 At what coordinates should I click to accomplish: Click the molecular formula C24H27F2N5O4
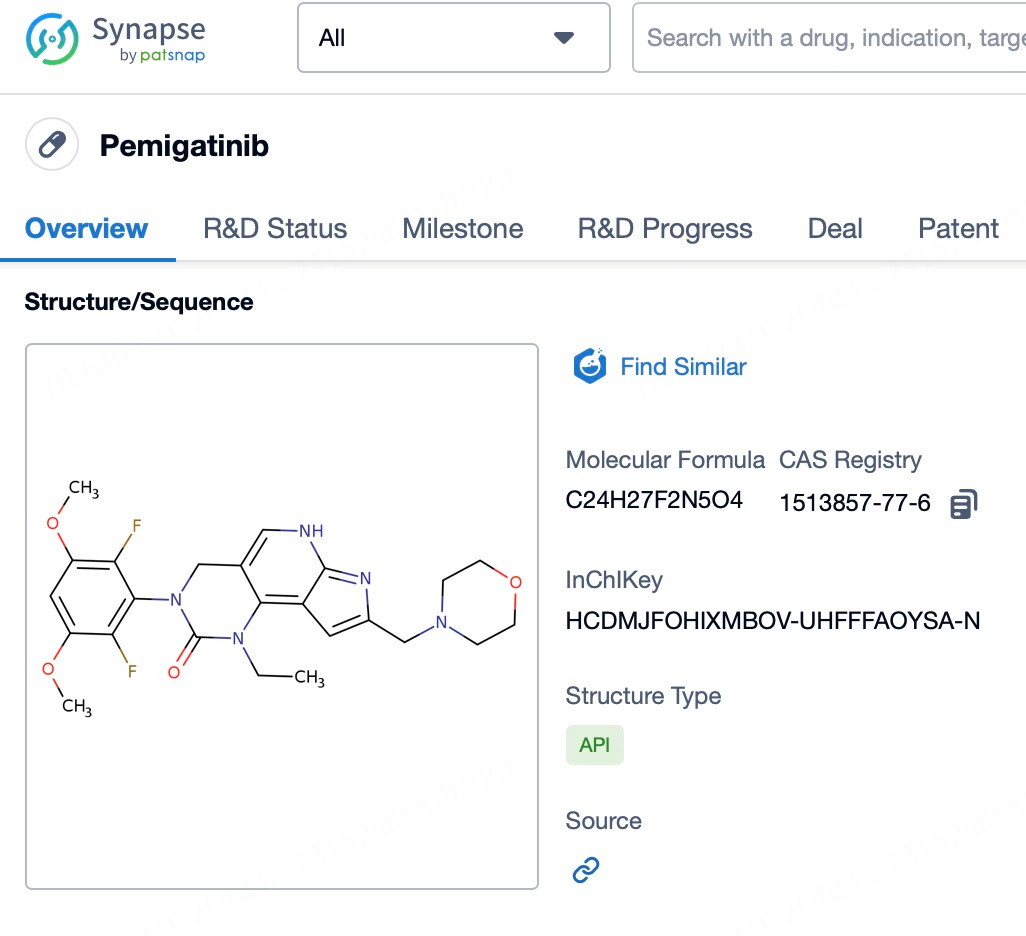(x=654, y=500)
